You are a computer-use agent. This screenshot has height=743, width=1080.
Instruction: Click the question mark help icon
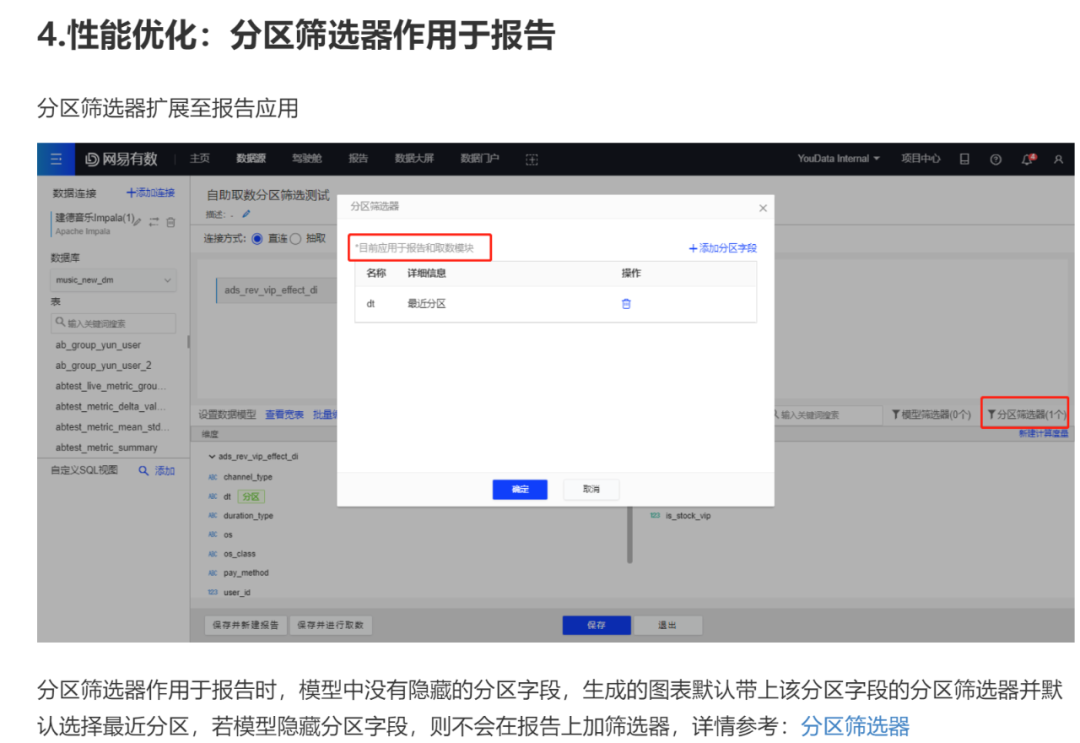tap(995, 159)
